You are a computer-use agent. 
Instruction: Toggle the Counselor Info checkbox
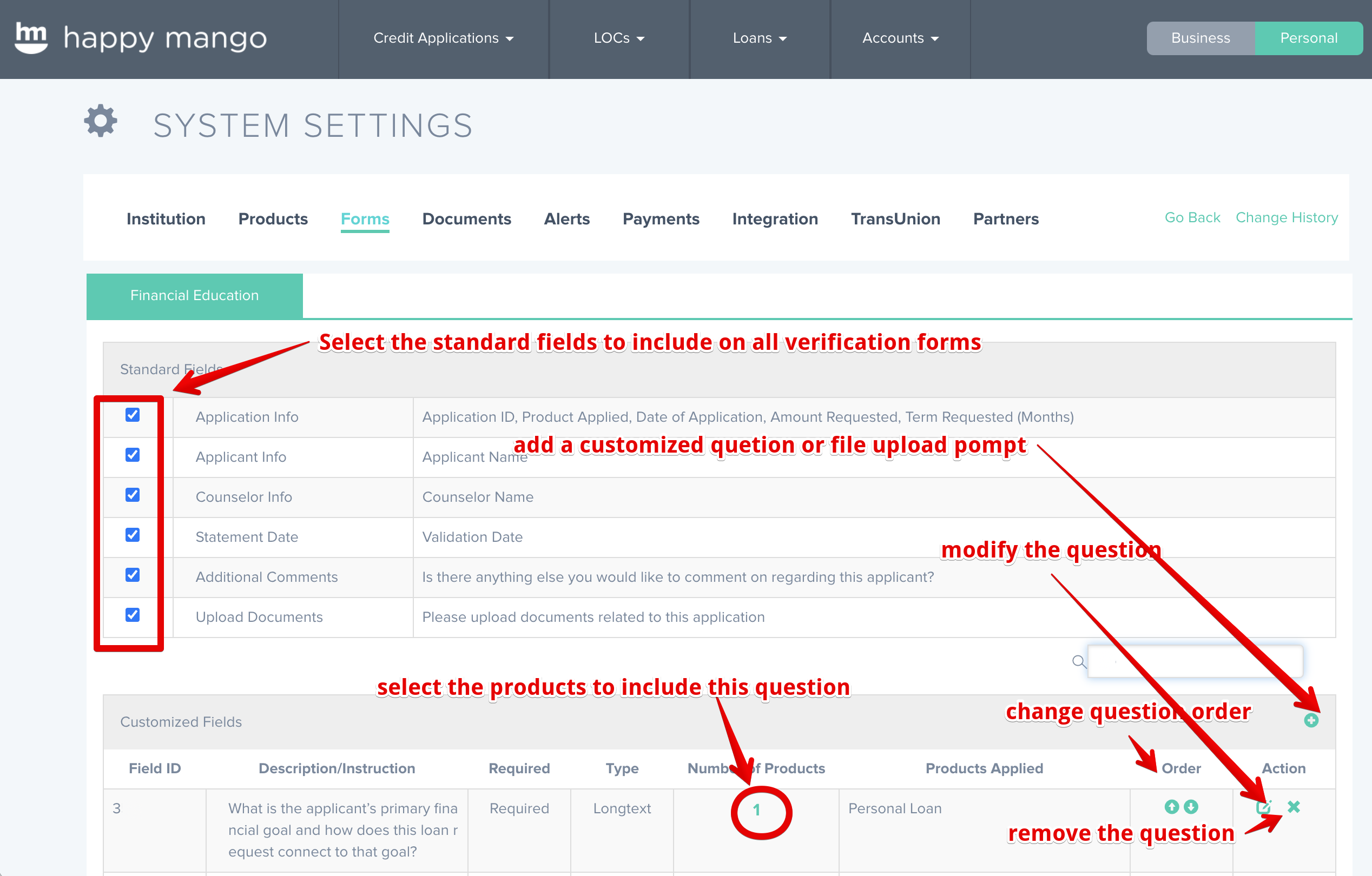point(133,495)
